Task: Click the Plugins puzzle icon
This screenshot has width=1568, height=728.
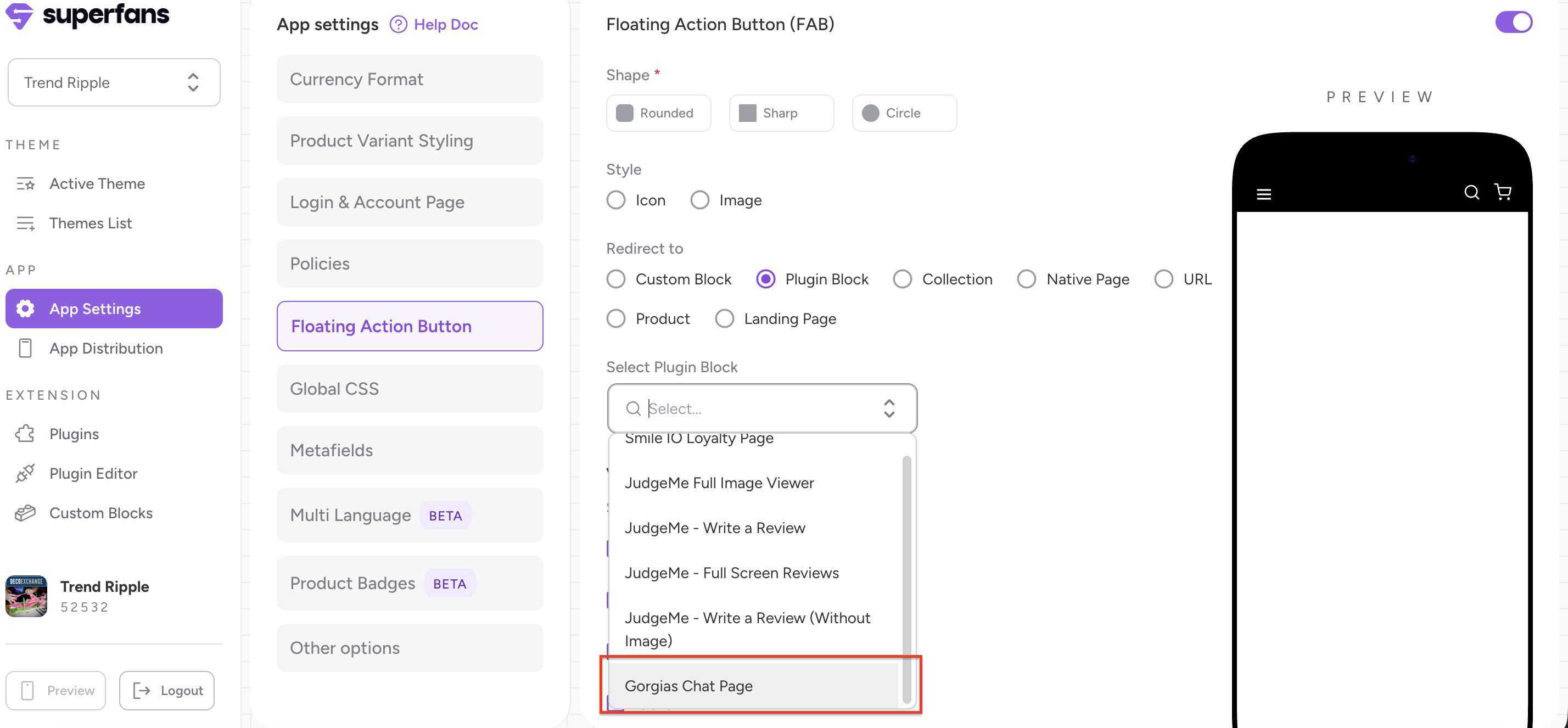Action: (25, 434)
